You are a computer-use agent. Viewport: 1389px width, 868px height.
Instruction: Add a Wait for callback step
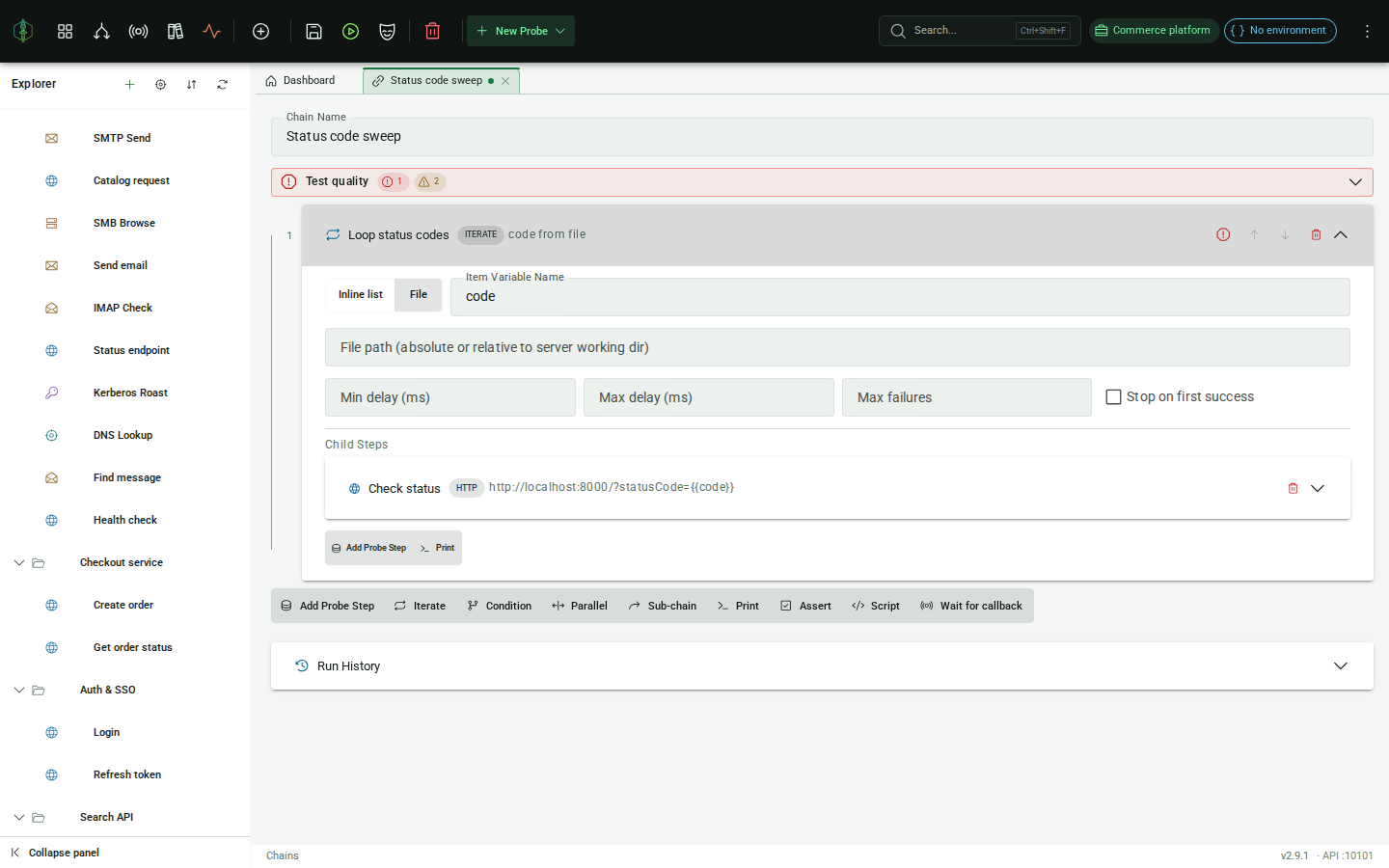pyautogui.click(x=971, y=606)
